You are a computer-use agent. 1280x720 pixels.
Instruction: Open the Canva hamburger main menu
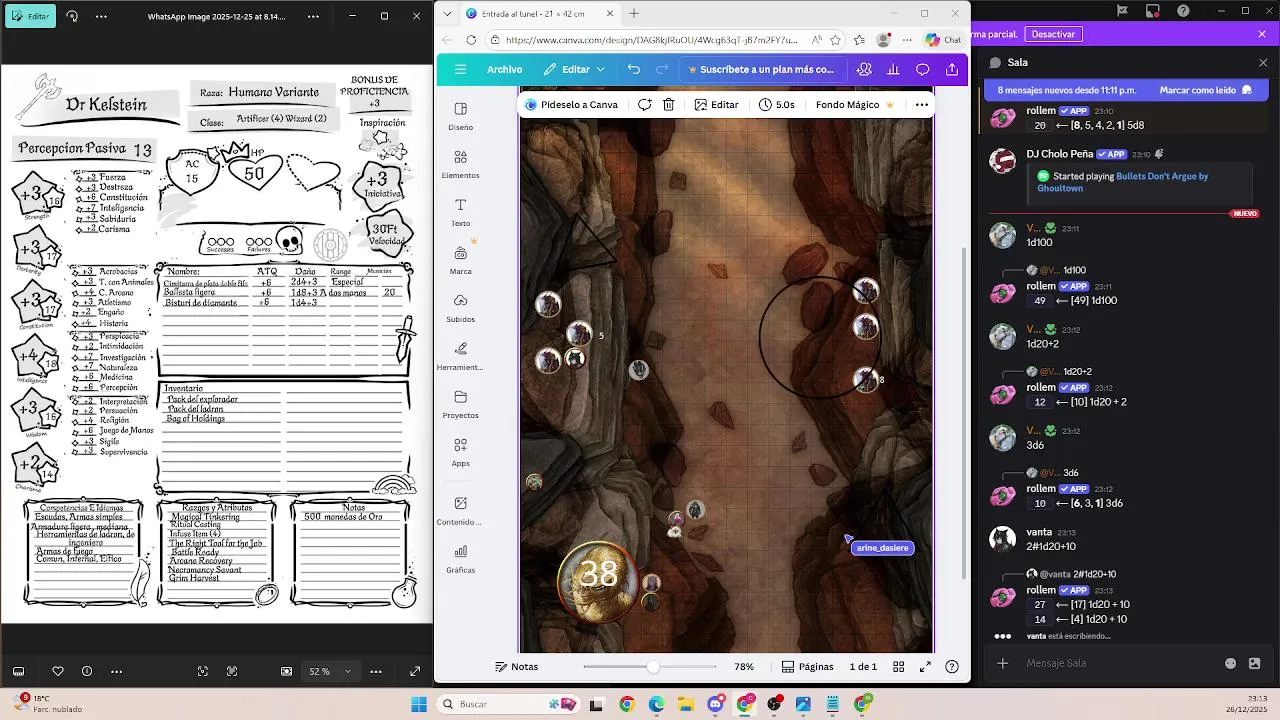[x=460, y=69]
